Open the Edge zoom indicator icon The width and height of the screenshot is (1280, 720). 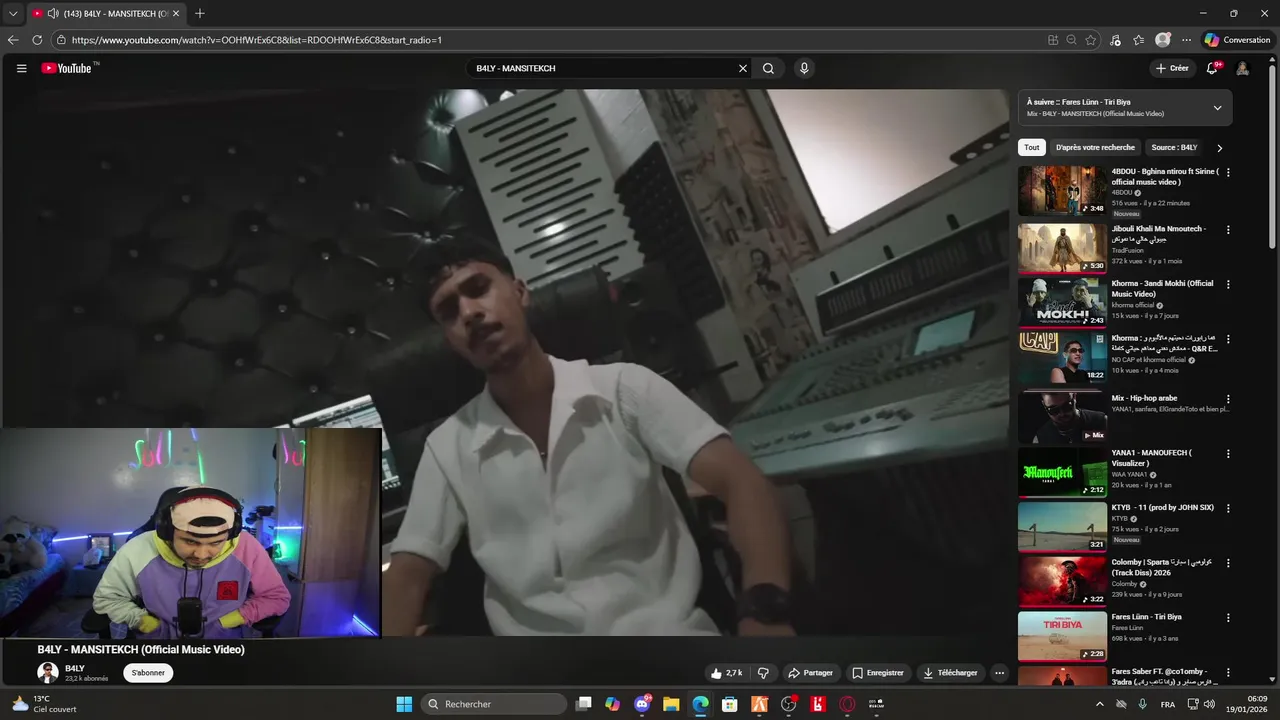click(x=1071, y=40)
